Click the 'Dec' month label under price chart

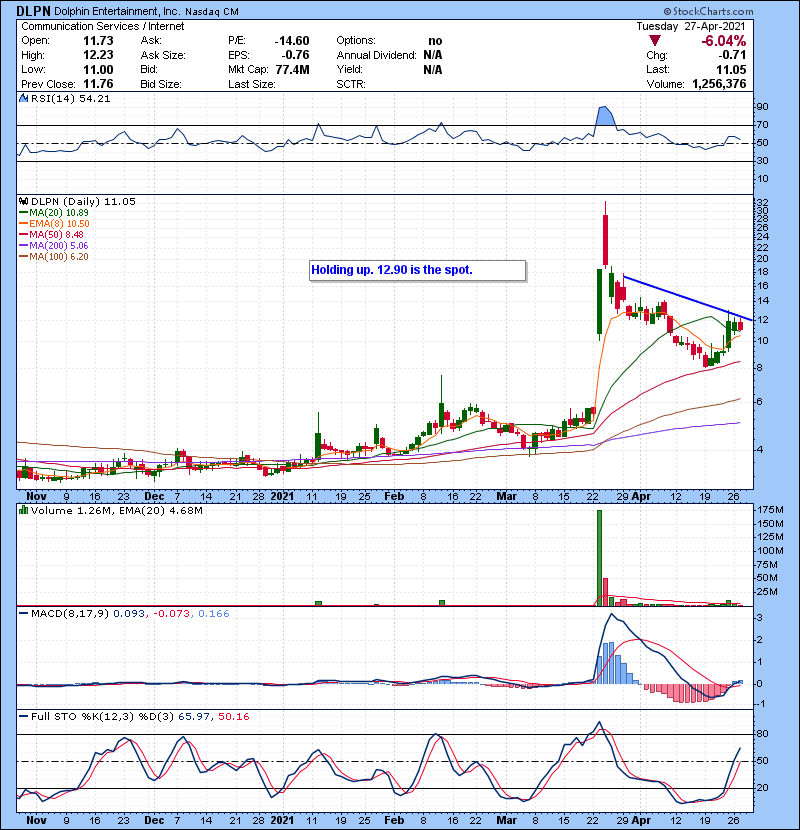click(154, 497)
